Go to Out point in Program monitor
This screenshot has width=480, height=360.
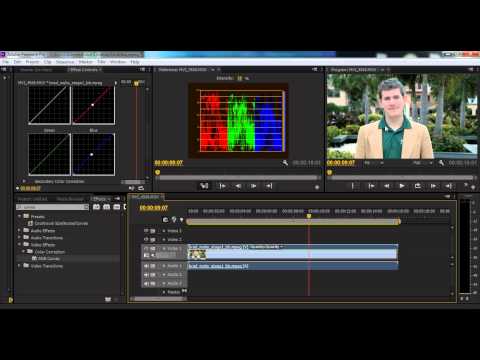449,186
